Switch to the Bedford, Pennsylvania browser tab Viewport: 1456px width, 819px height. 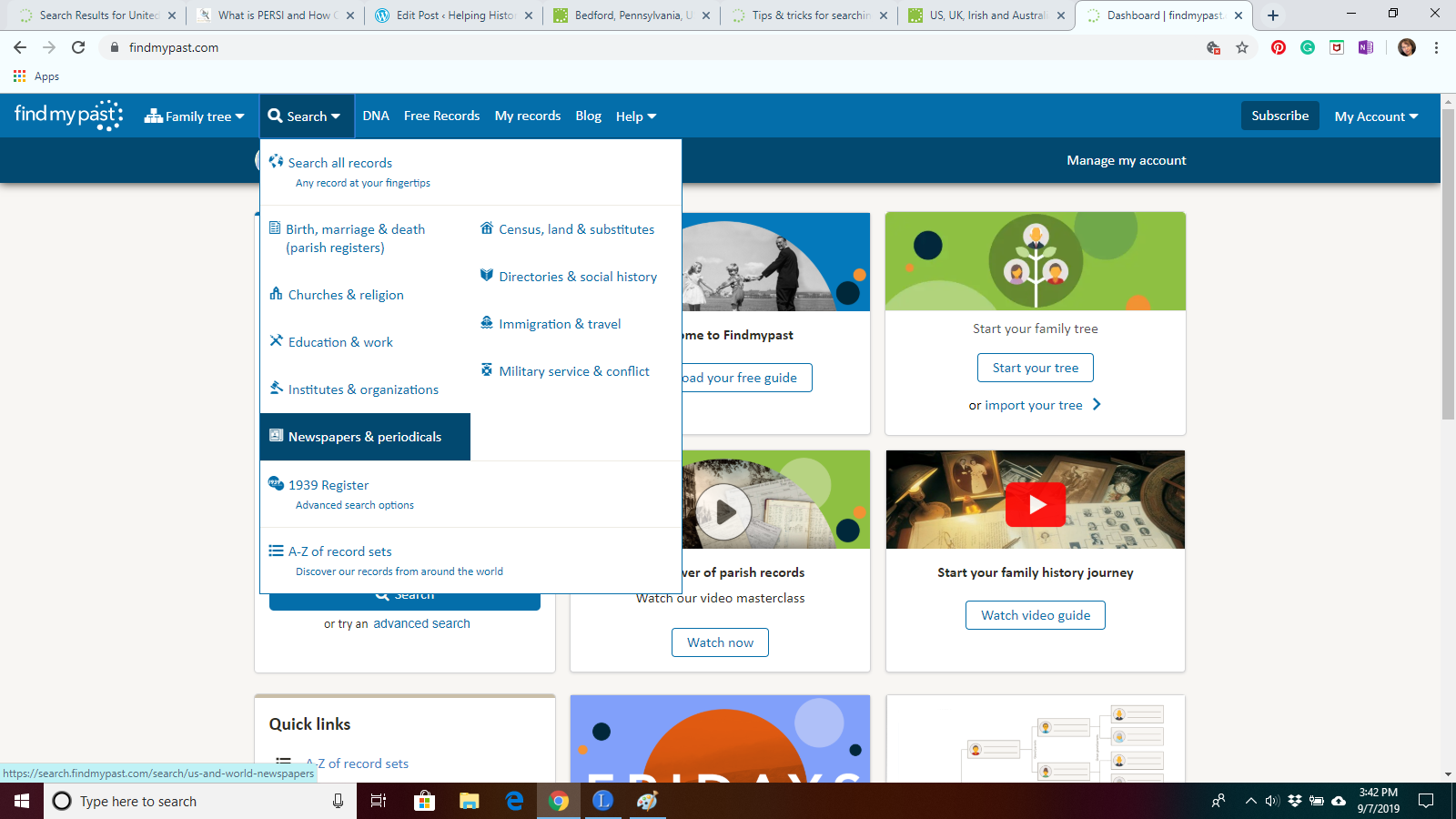click(622, 15)
